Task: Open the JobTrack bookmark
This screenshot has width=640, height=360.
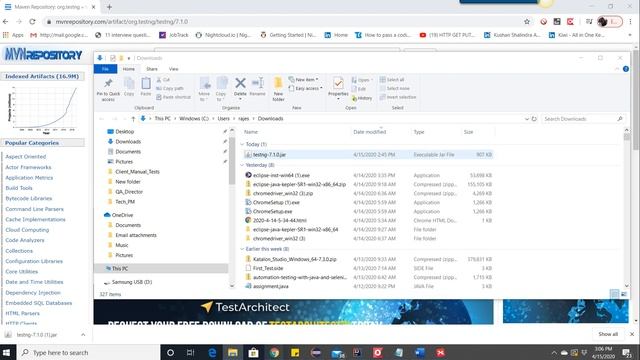Action: (174, 35)
